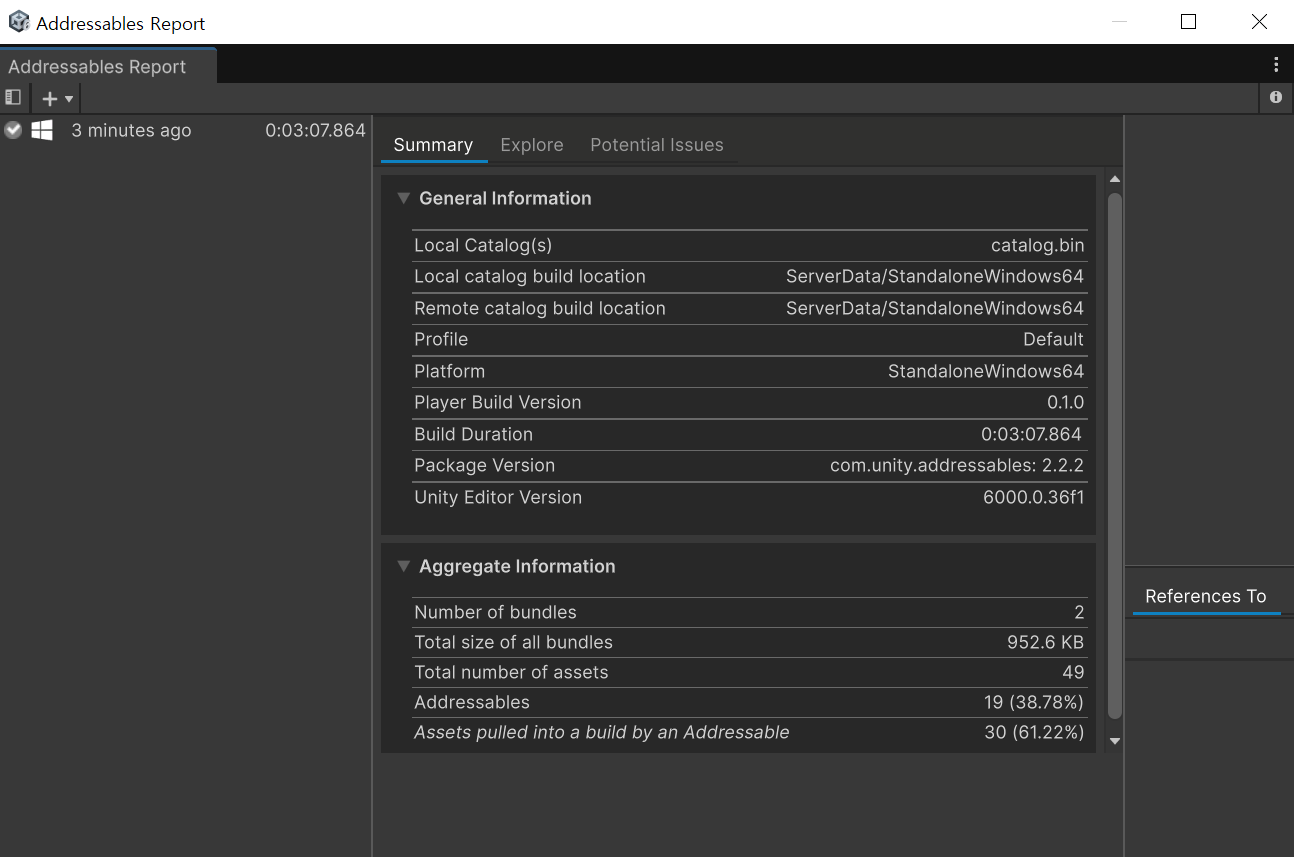
Task: Click the StandaloneWindows64 platform value
Action: tap(986, 371)
